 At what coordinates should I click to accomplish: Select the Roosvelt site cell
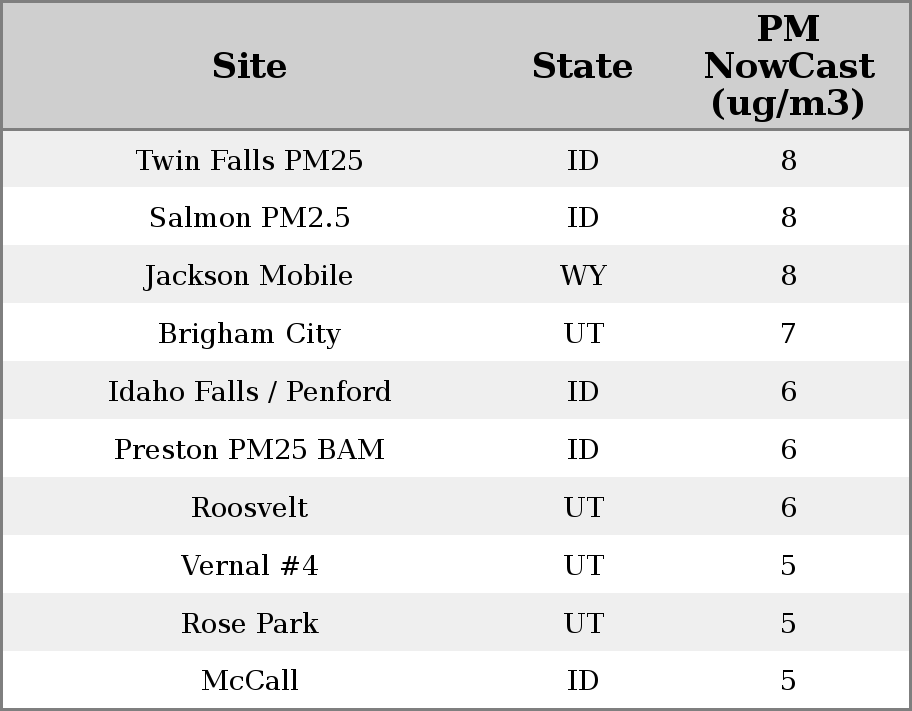tap(249, 508)
